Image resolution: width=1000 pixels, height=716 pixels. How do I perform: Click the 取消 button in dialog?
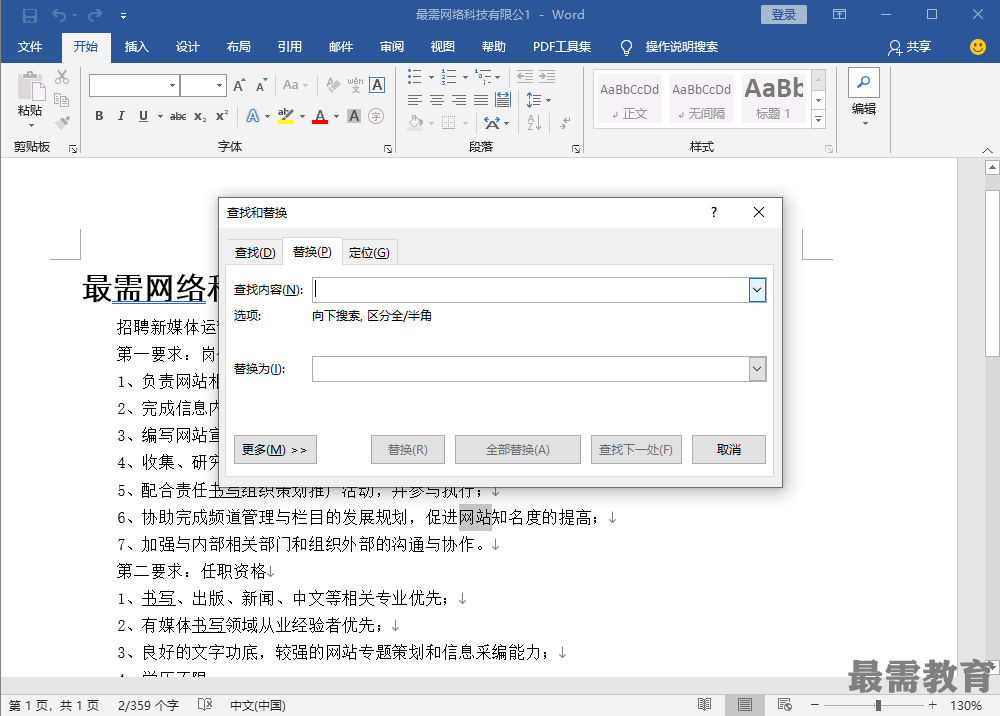tap(728, 449)
